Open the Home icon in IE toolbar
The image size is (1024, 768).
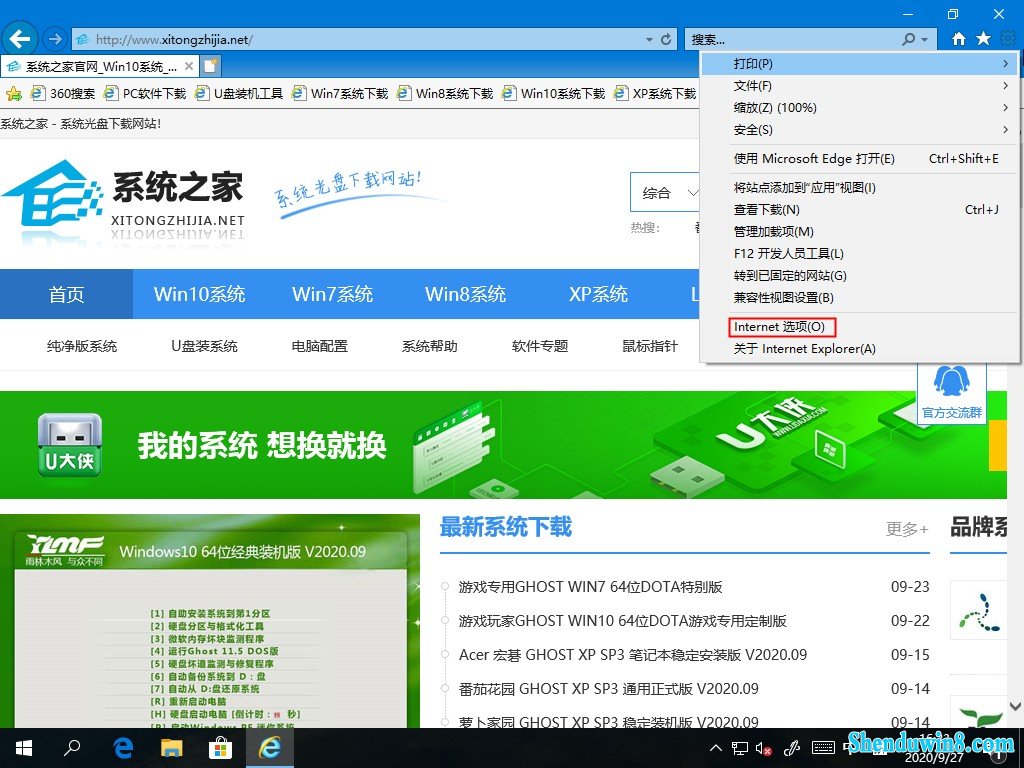pyautogui.click(x=959, y=39)
